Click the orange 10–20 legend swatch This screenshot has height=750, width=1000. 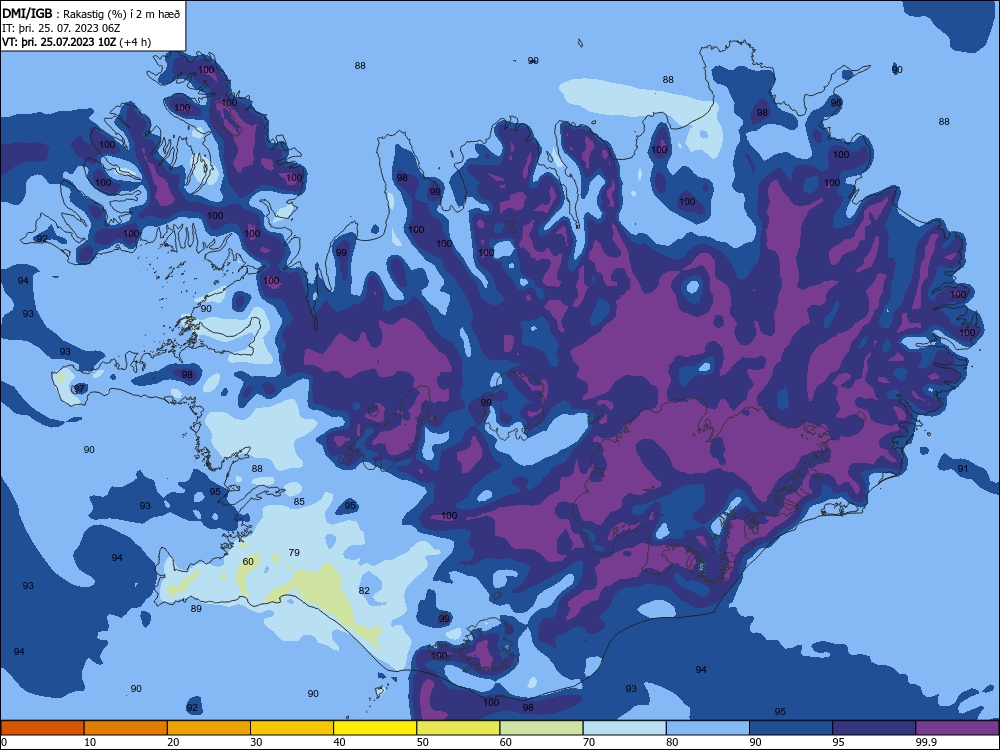click(126, 728)
